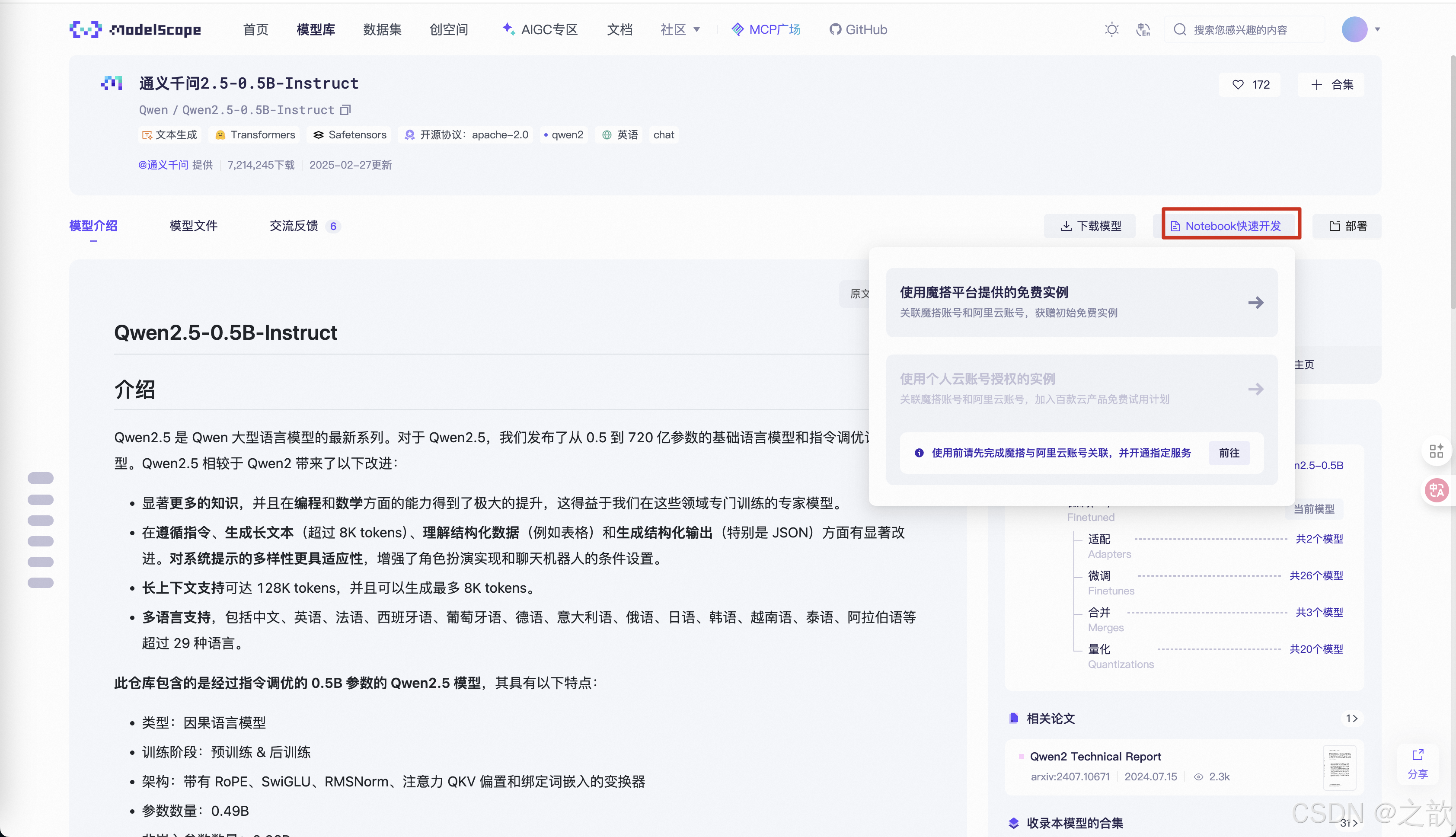Click the 下载模型 download button
Viewport: 1456px width, 837px height.
click(x=1090, y=226)
